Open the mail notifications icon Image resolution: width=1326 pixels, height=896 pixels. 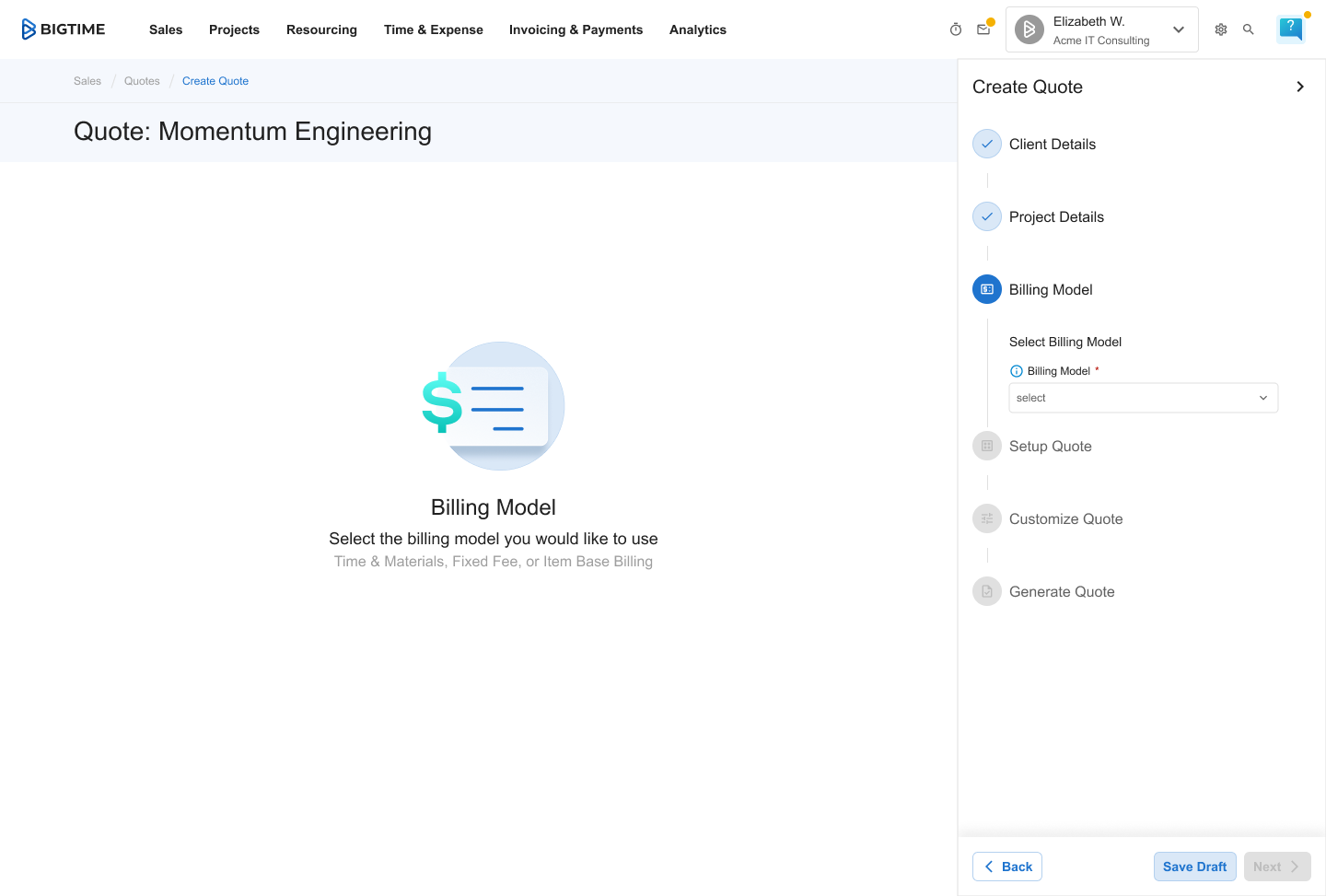click(983, 29)
